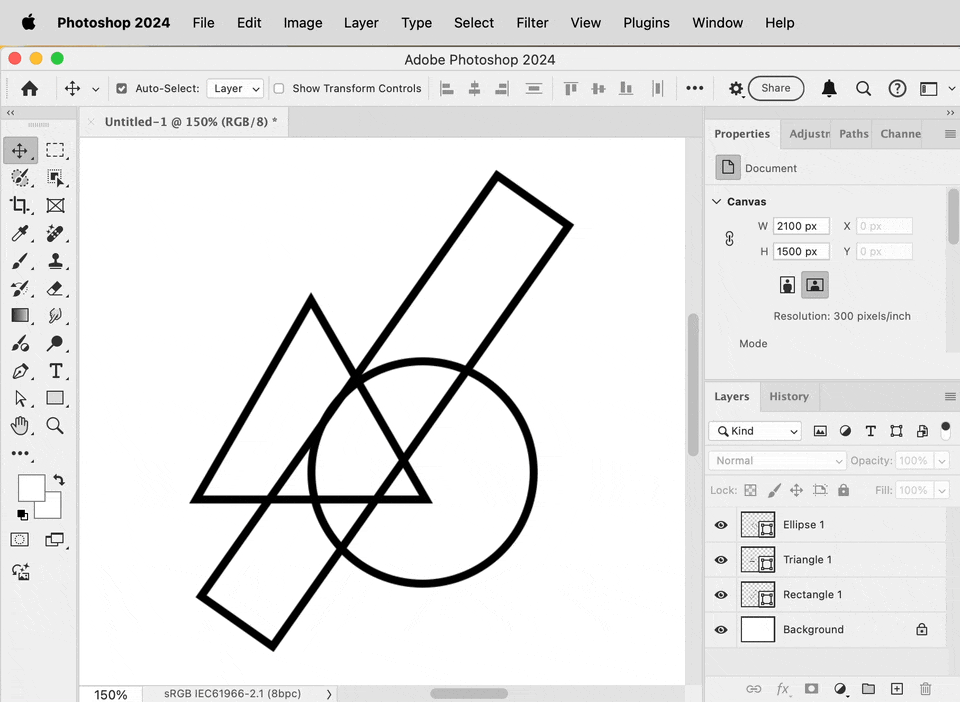
Task: Open the Adjustments tab
Action: 808,133
